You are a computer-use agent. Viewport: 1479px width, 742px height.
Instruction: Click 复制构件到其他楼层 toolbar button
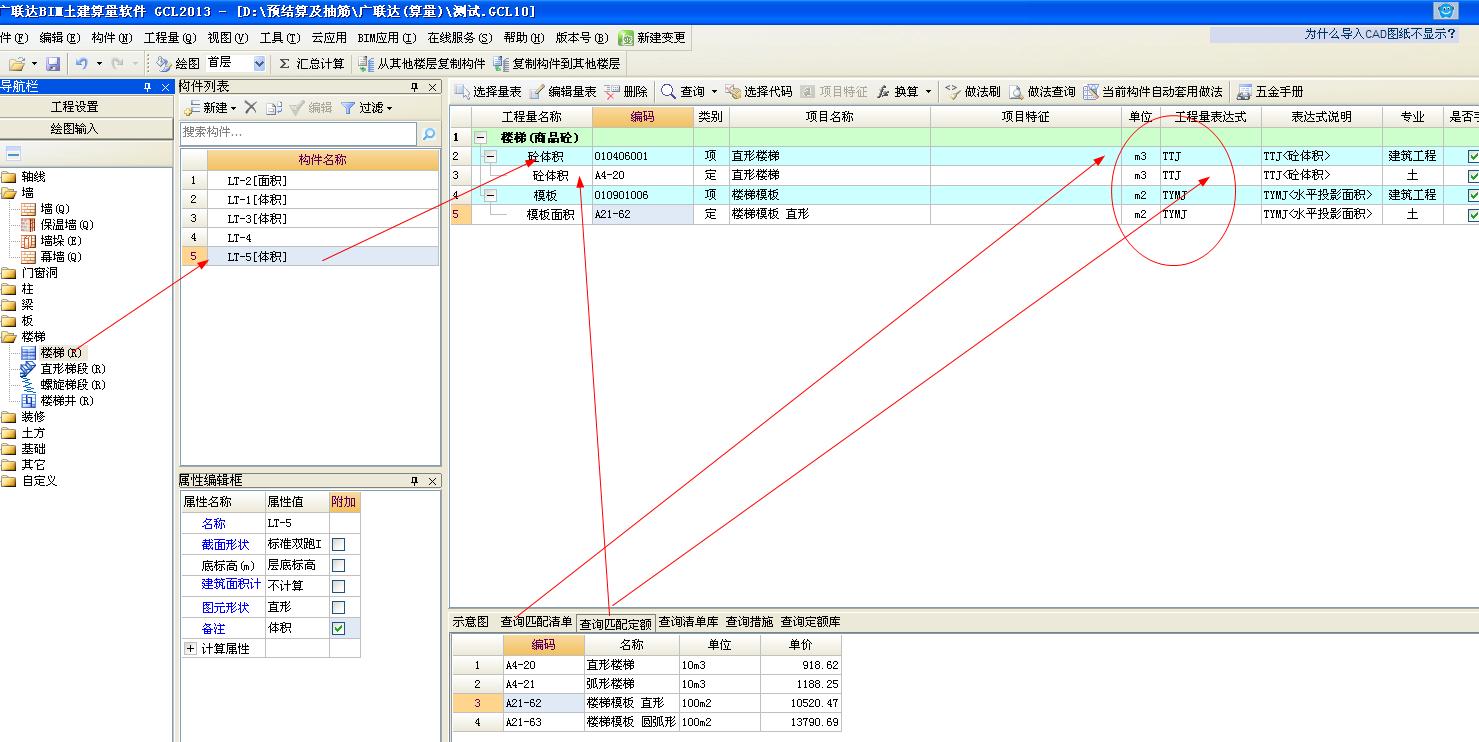[557, 63]
